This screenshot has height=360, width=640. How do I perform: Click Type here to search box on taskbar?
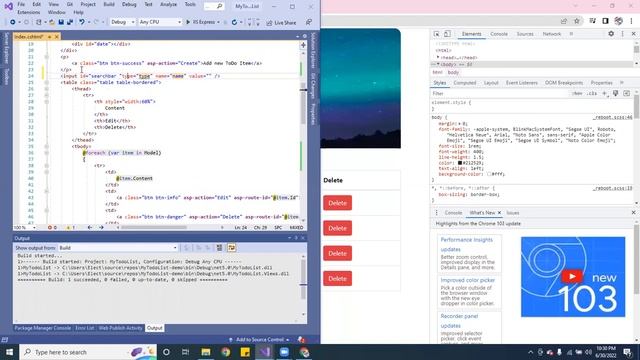[x=88, y=352]
